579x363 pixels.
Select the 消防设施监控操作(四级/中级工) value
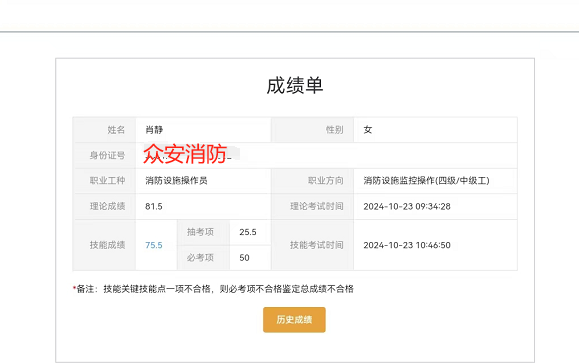[x=426, y=181]
